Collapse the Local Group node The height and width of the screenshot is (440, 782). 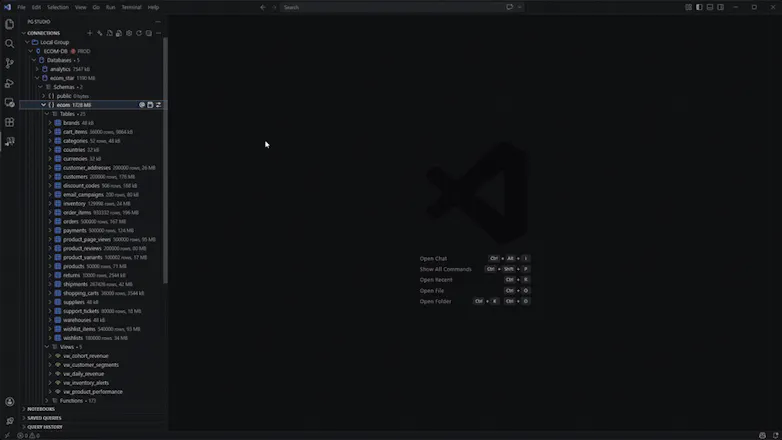(27, 42)
